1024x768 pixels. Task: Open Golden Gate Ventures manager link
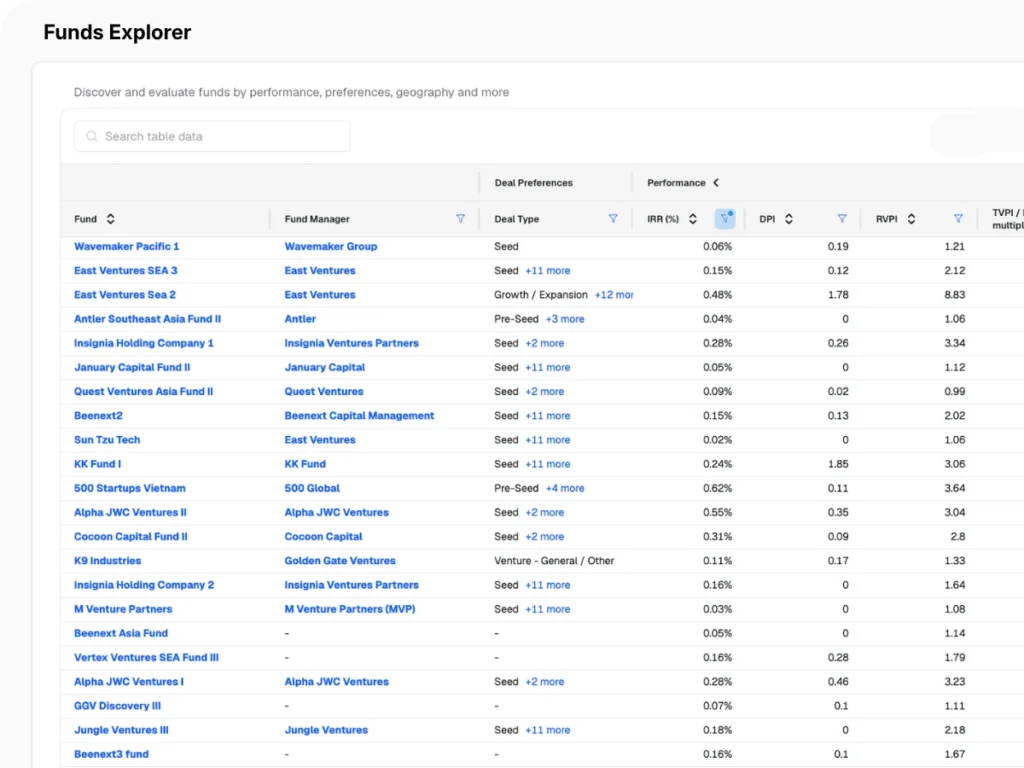340,560
